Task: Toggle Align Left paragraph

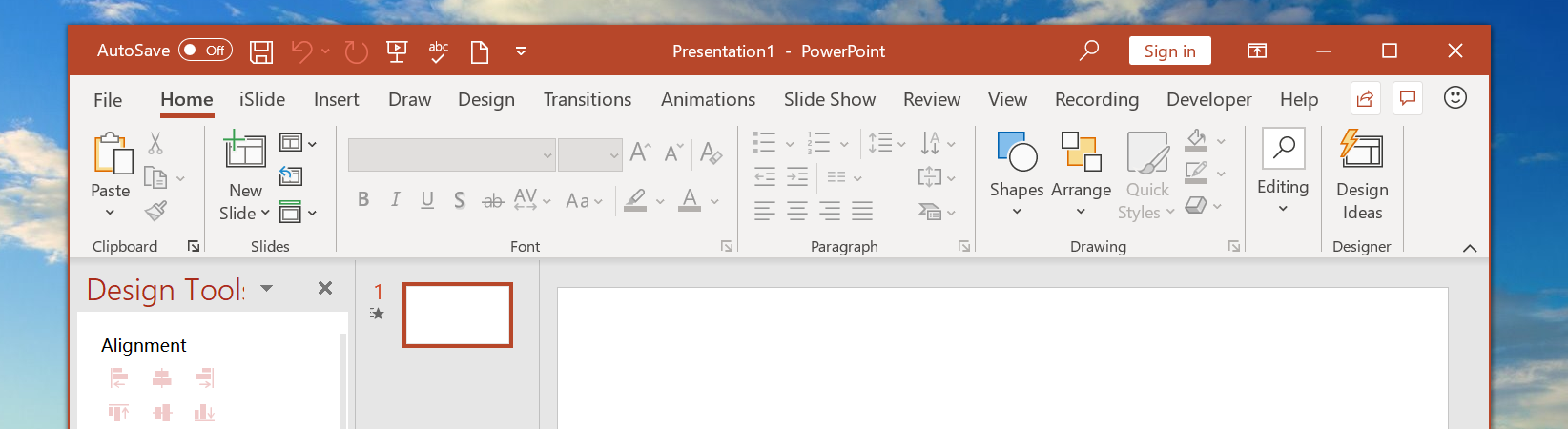Action: [765, 211]
